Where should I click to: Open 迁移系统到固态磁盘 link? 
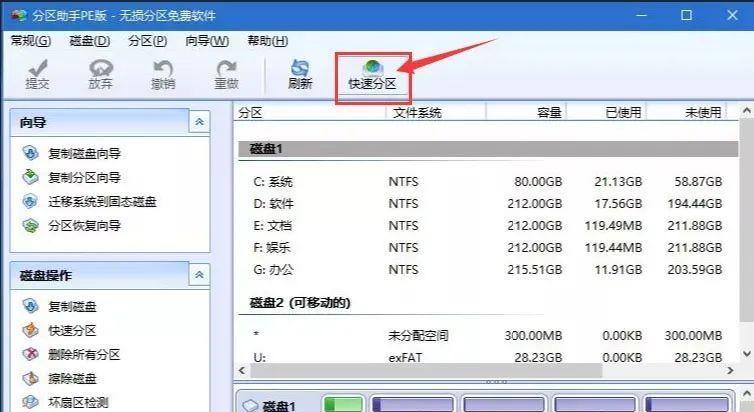[102, 201]
